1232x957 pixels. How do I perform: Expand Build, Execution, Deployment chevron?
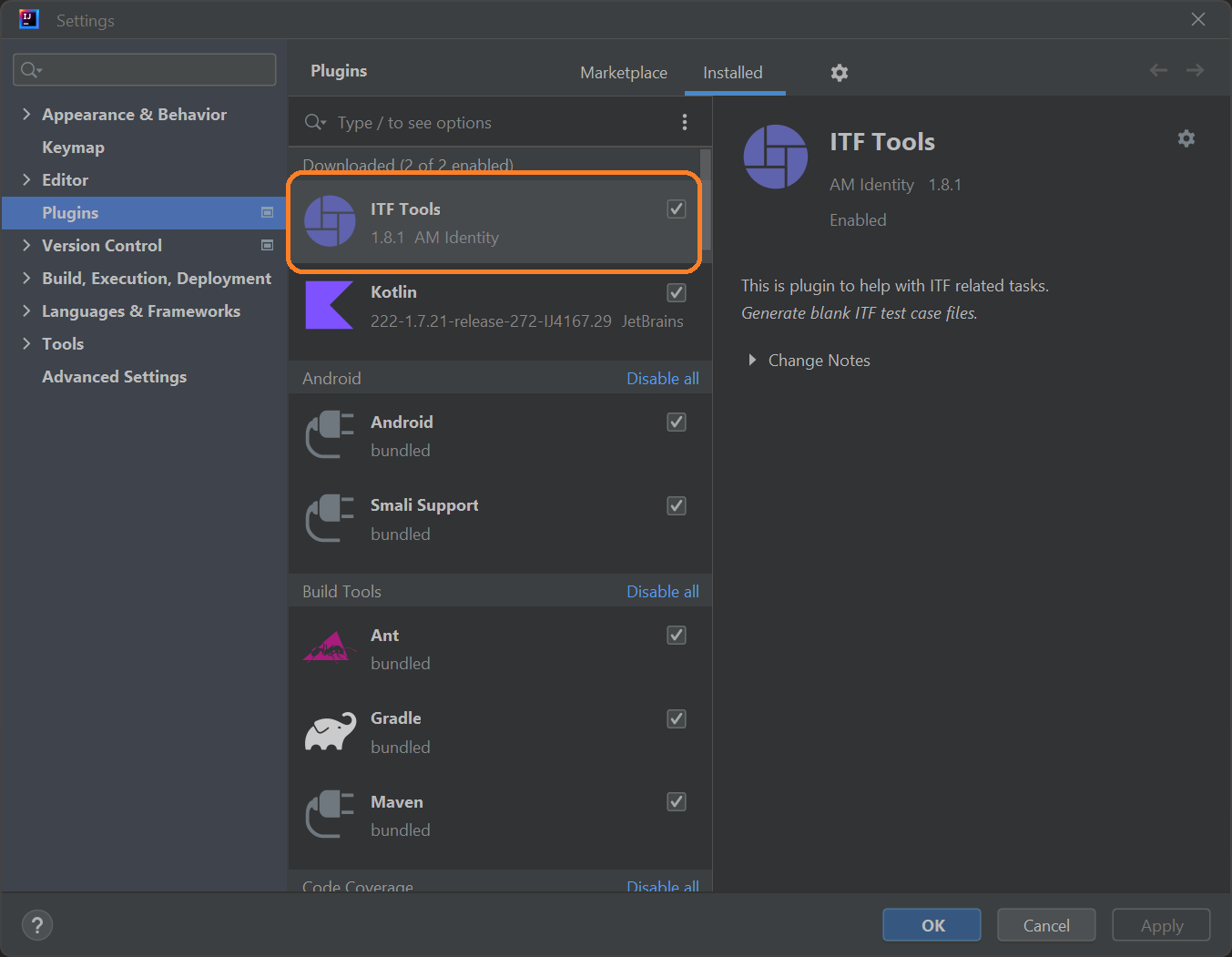(x=26, y=278)
